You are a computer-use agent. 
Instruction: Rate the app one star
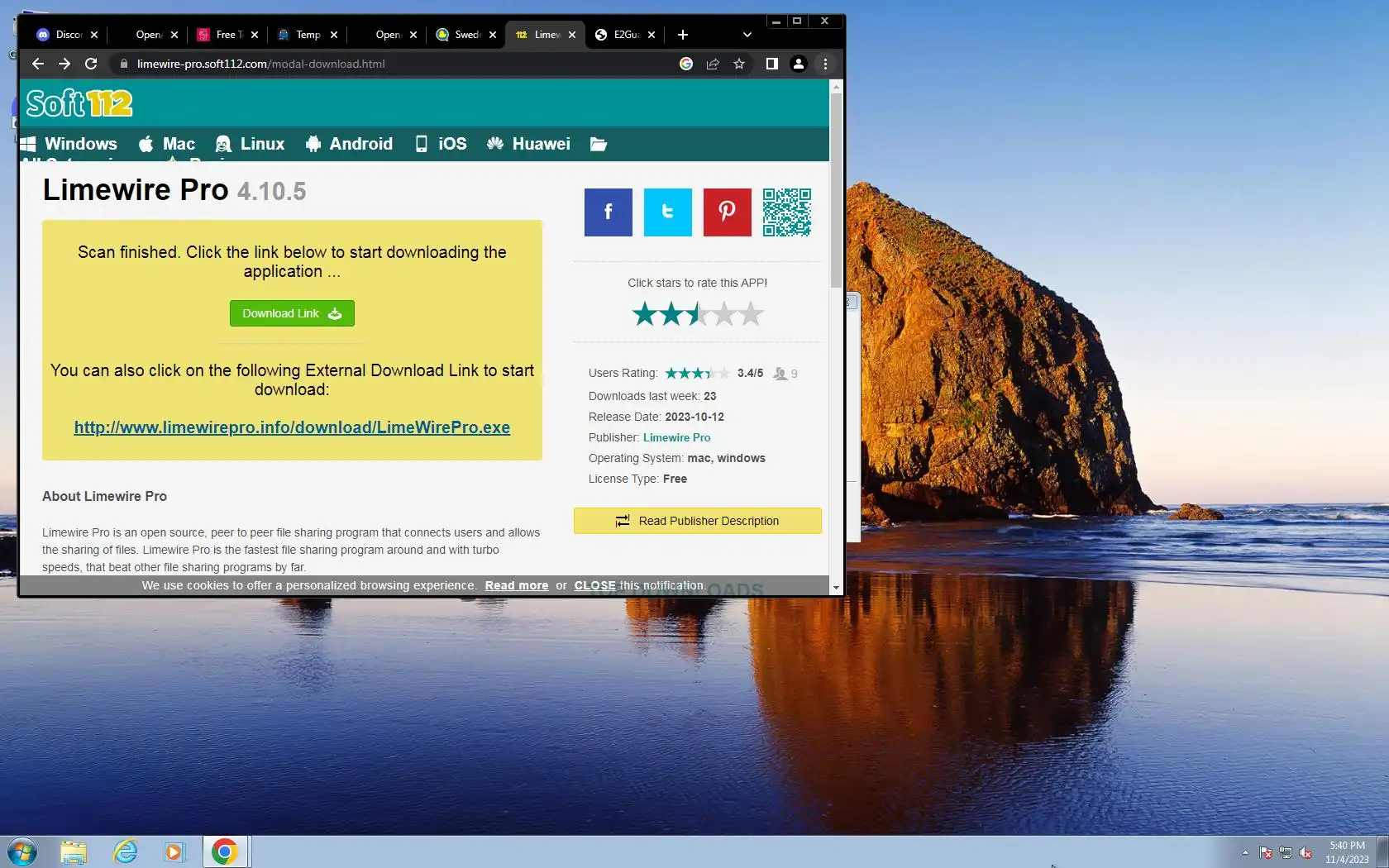(645, 314)
